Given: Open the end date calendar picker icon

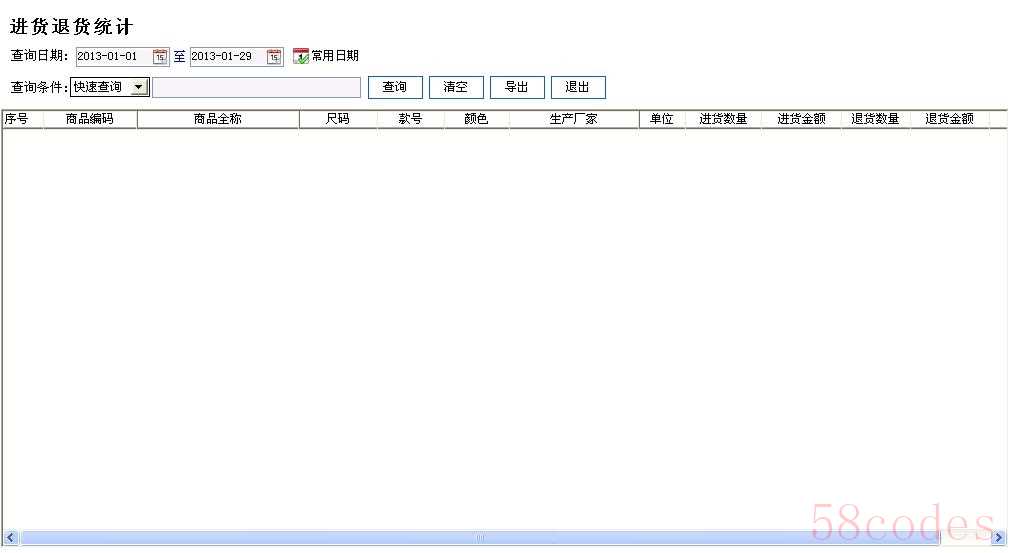Looking at the screenshot, I should click(274, 57).
